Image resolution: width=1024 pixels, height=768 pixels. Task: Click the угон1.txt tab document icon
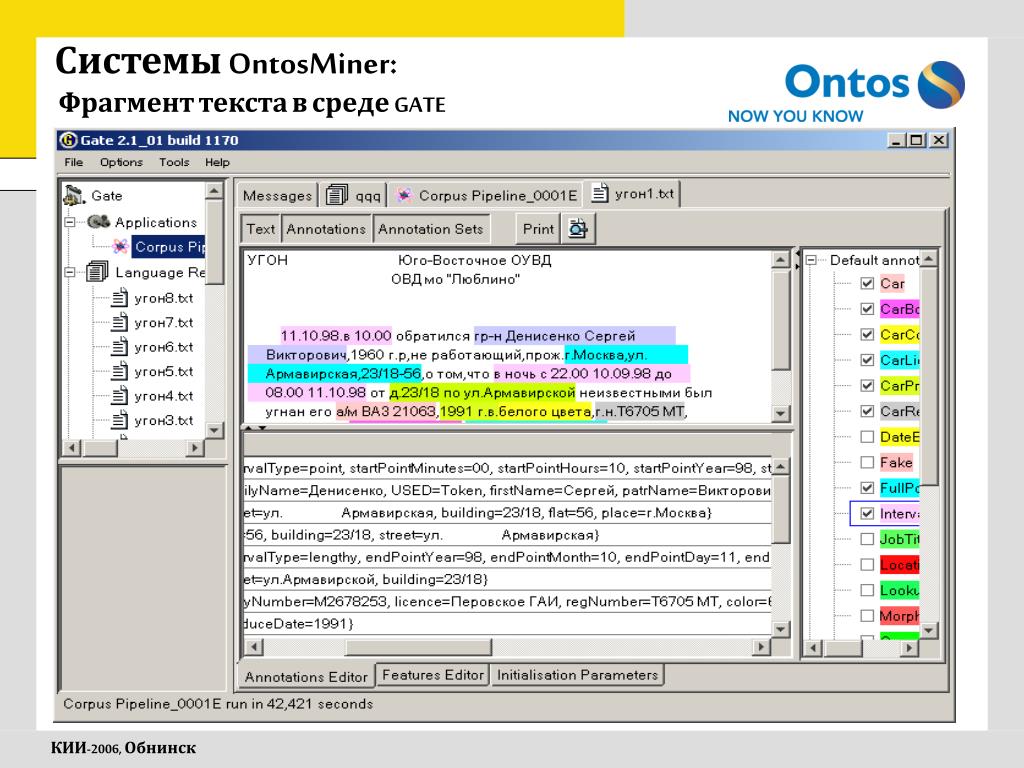[x=600, y=193]
